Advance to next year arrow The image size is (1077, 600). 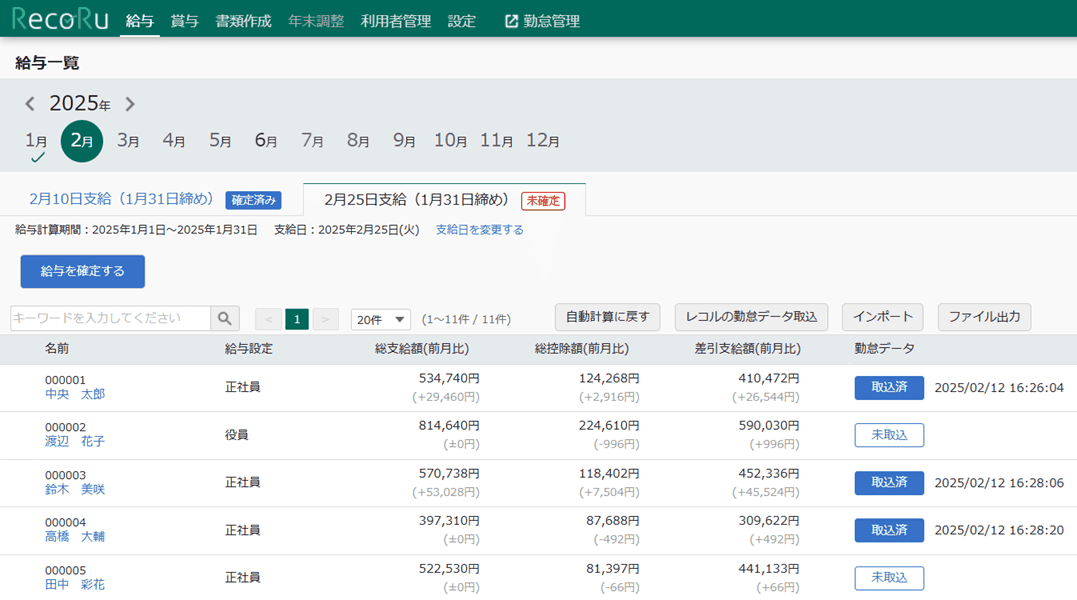tap(130, 104)
